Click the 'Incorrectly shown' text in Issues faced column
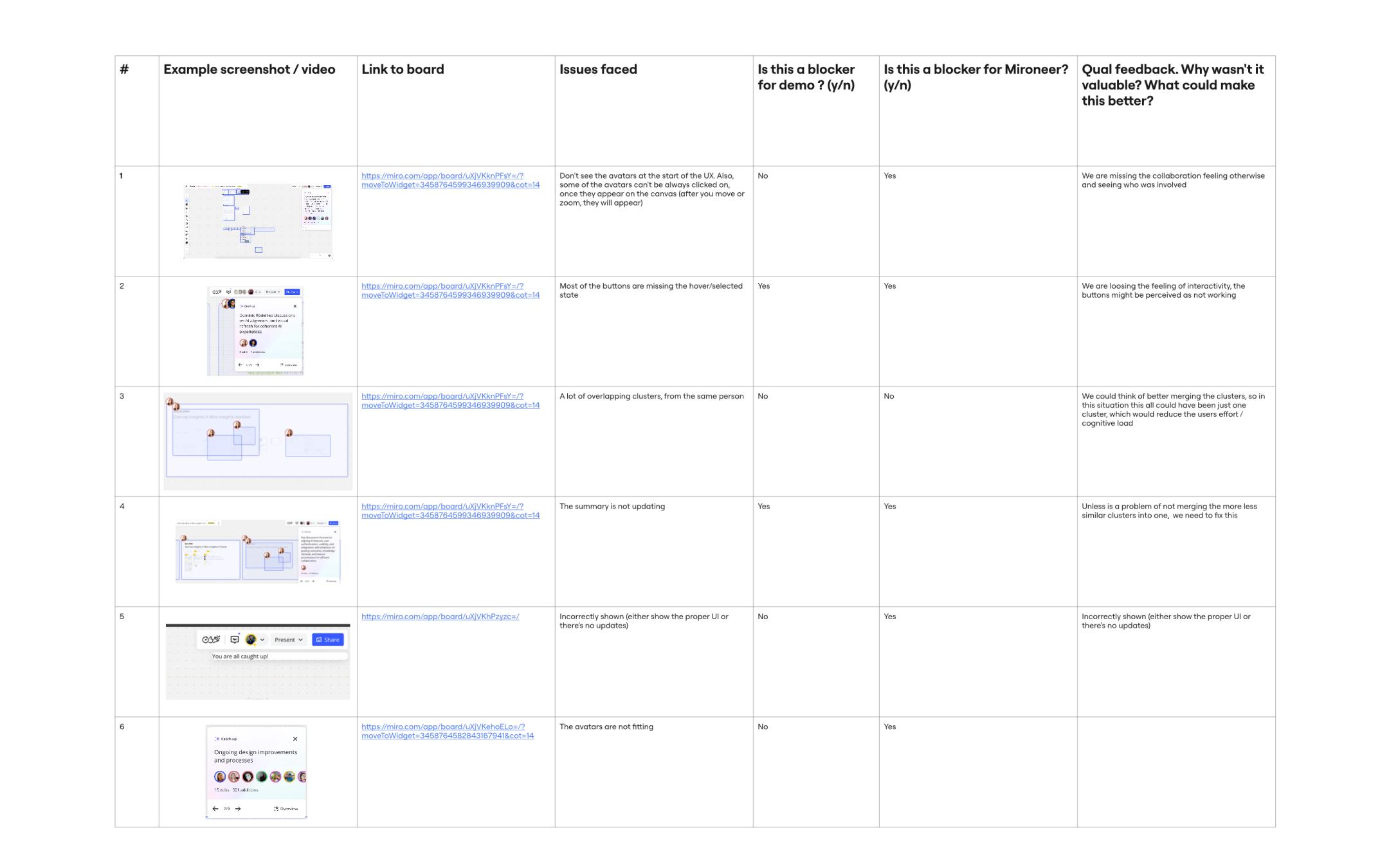This screenshot has width=1389, height=868. click(x=644, y=621)
